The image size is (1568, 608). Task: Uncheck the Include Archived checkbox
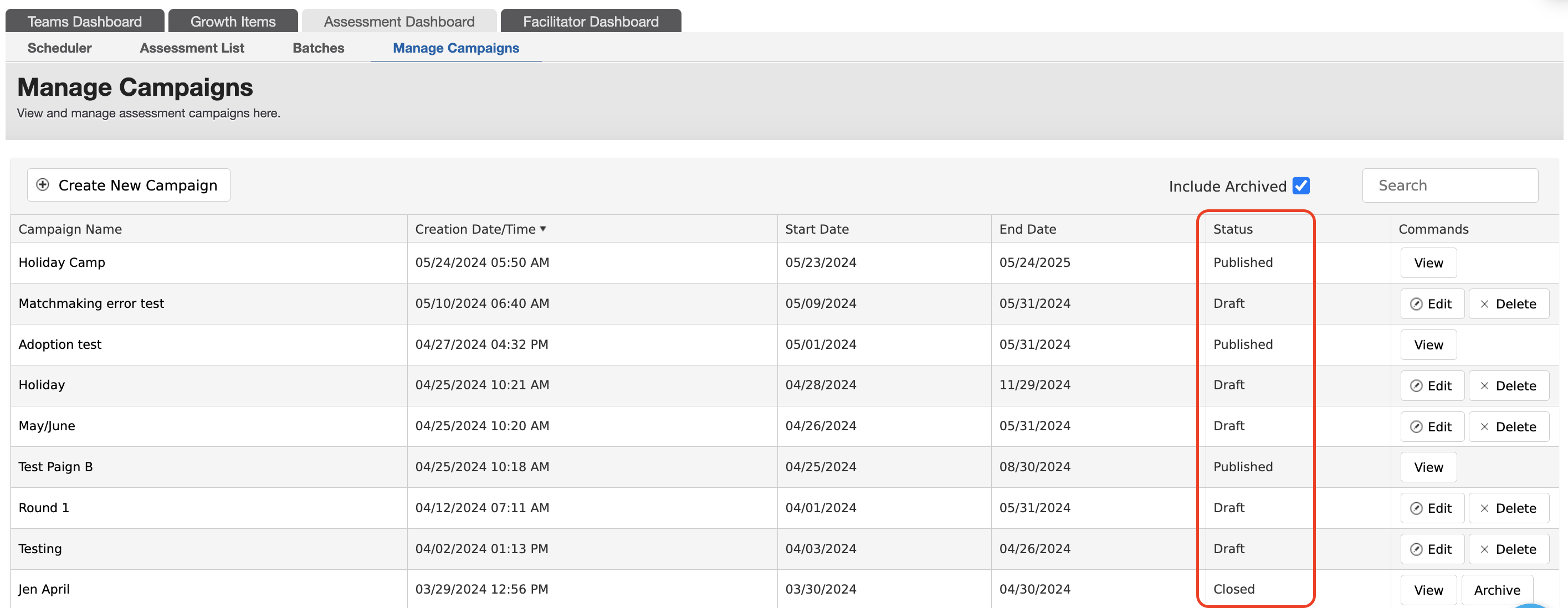coord(1301,186)
